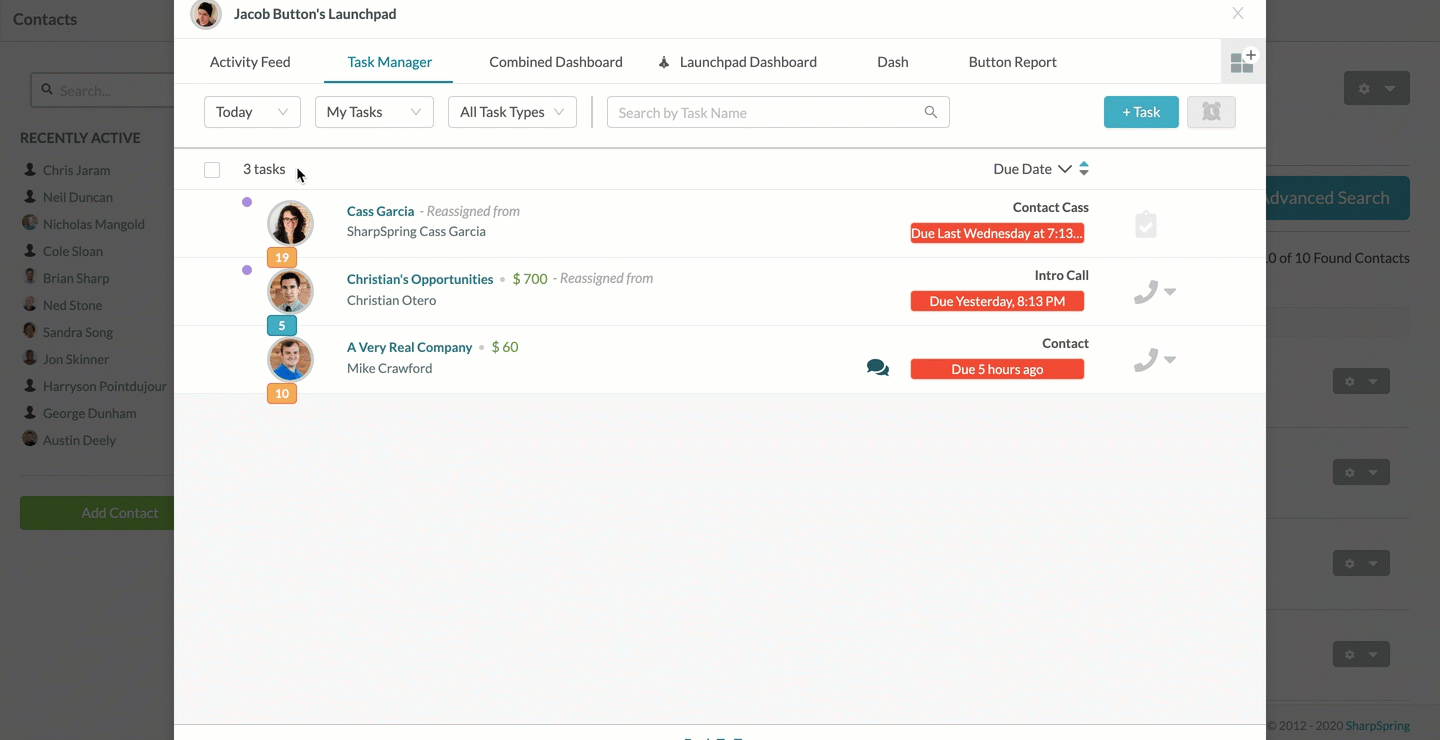Click lead score badge 10
The height and width of the screenshot is (740, 1440).
[282, 394]
